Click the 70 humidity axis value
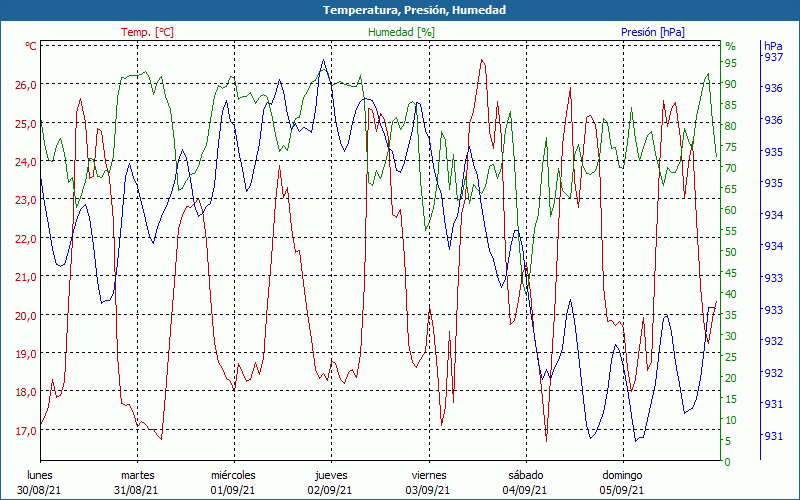 click(731, 168)
